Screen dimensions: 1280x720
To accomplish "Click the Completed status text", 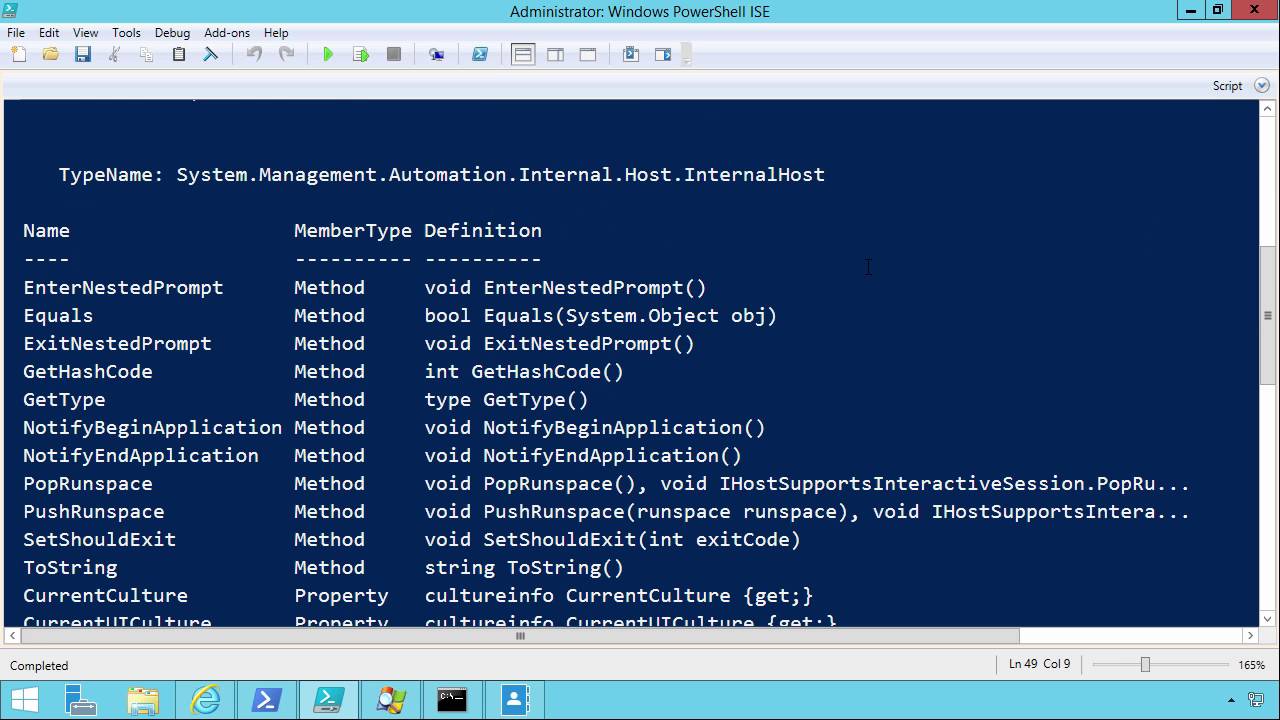I will [39, 666].
